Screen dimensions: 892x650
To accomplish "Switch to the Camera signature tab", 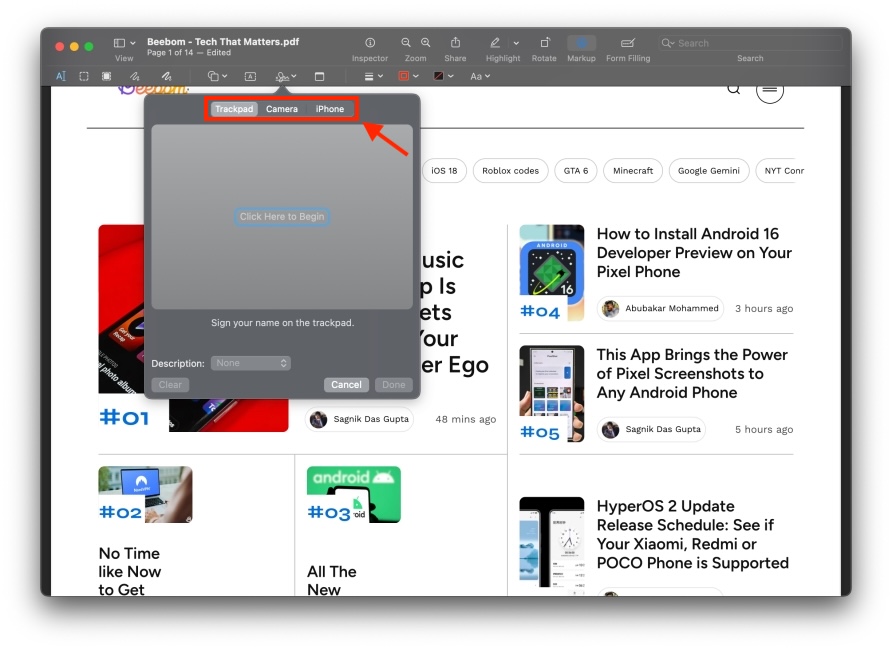I will (282, 109).
